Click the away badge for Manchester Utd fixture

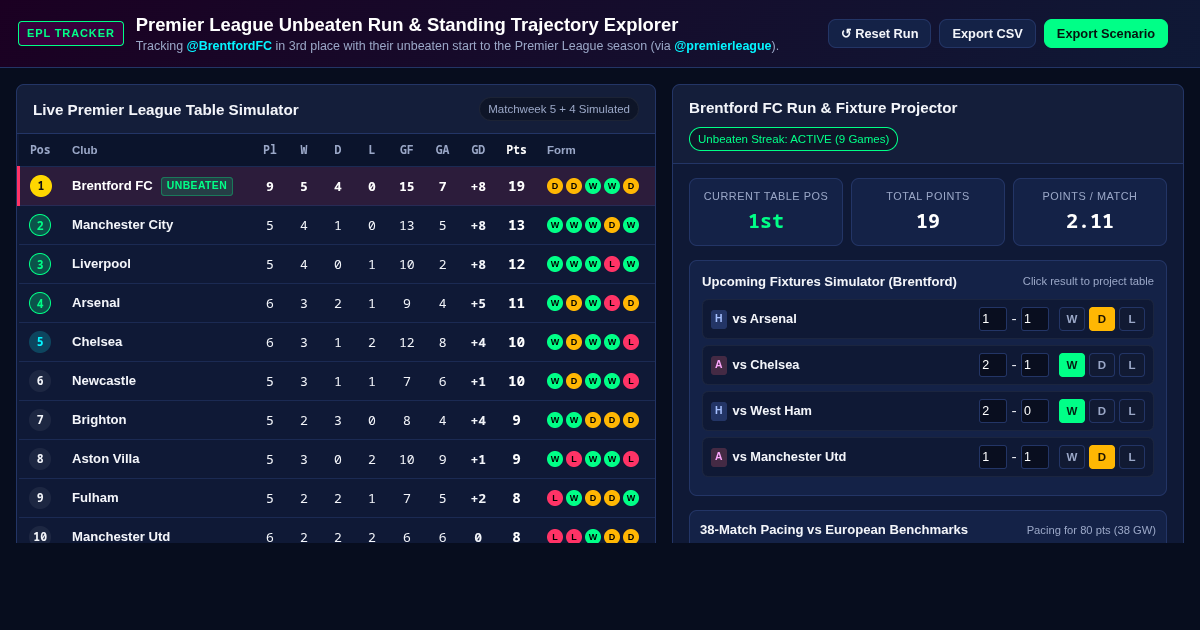(719, 457)
